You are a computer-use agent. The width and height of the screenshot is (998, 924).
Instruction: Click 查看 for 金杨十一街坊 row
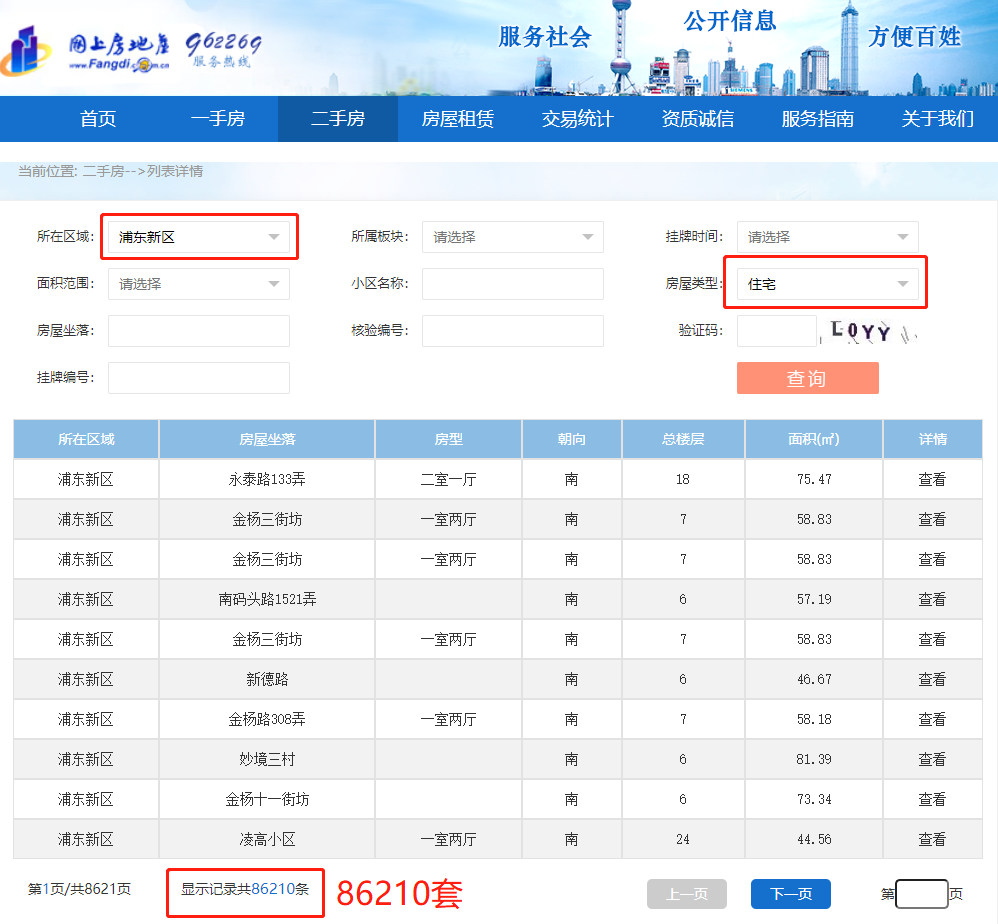coord(932,799)
